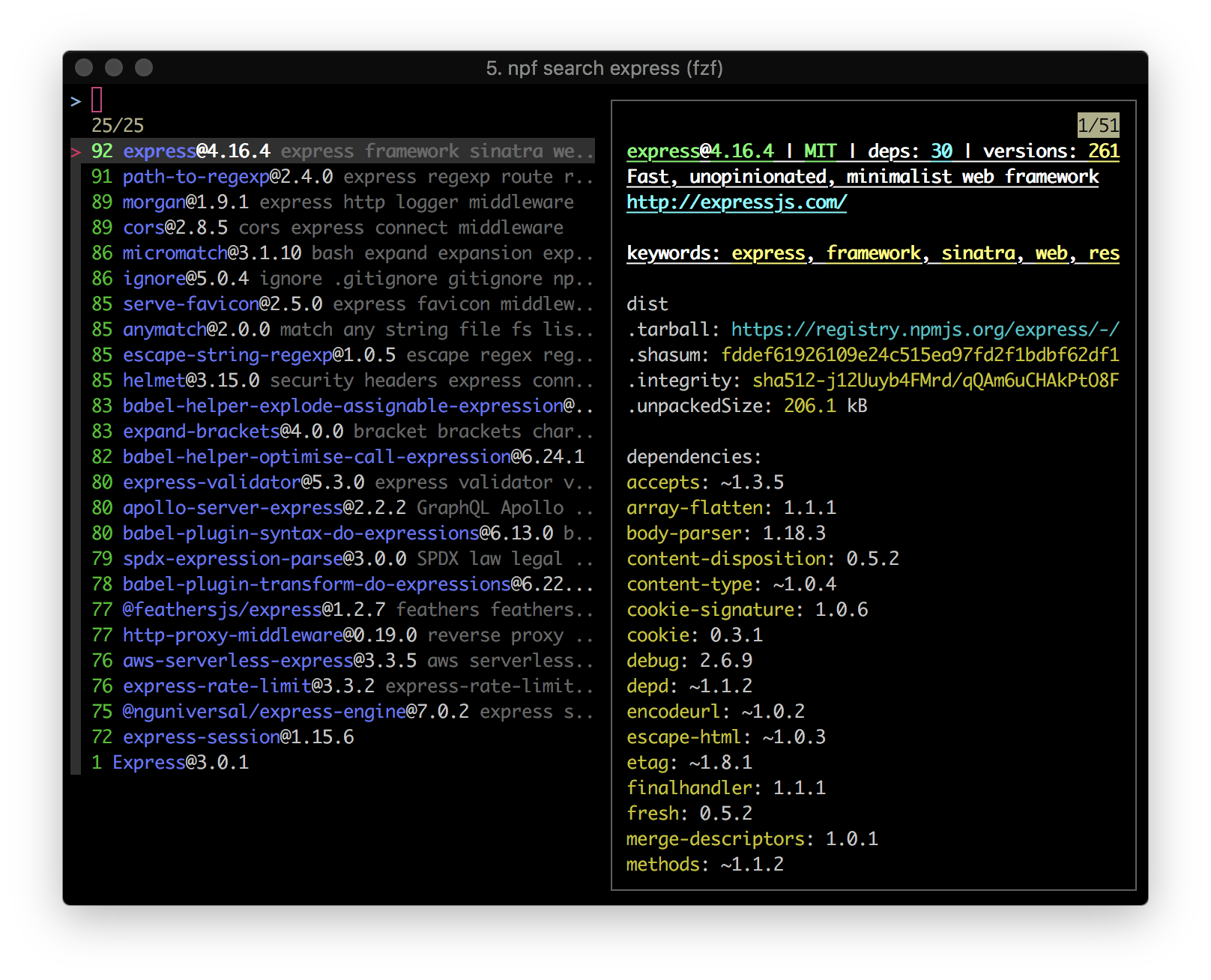This screenshot has width=1211, height=980.
Task: Click the sinatra keyword in preview
Action: (979, 252)
